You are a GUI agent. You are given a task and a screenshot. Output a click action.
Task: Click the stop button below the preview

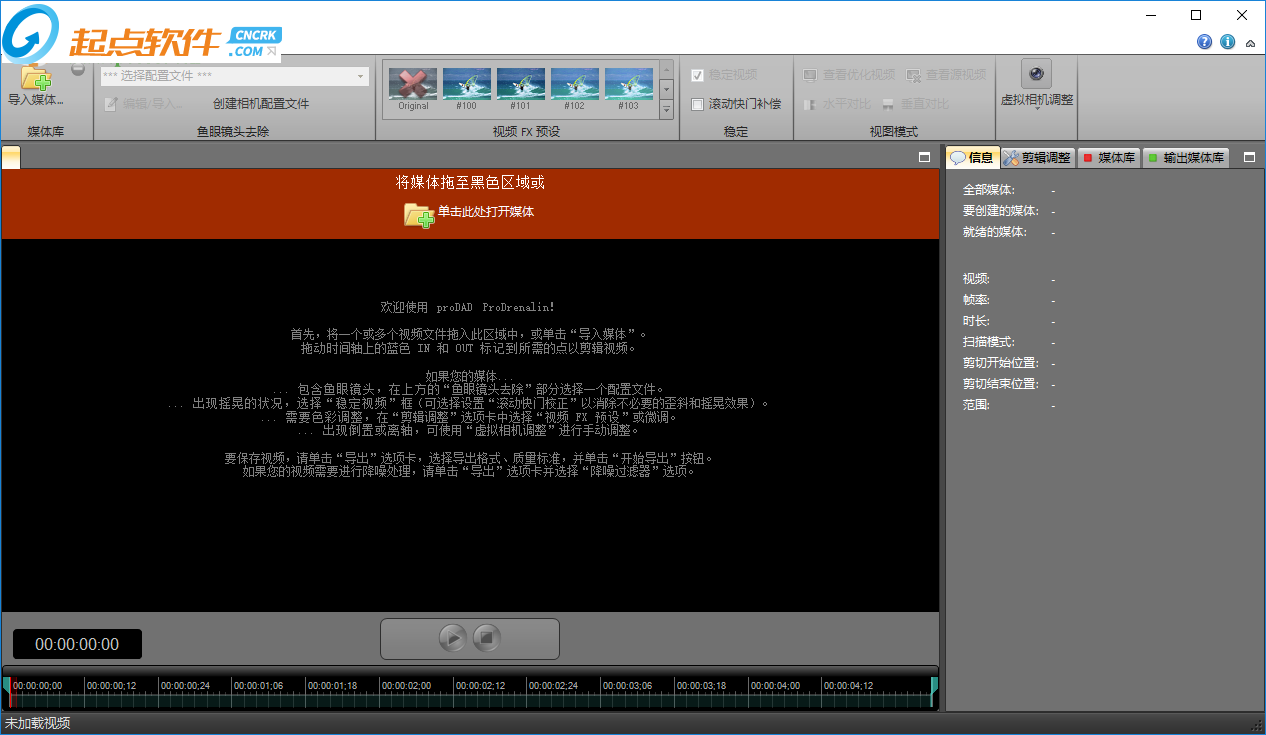click(x=486, y=638)
